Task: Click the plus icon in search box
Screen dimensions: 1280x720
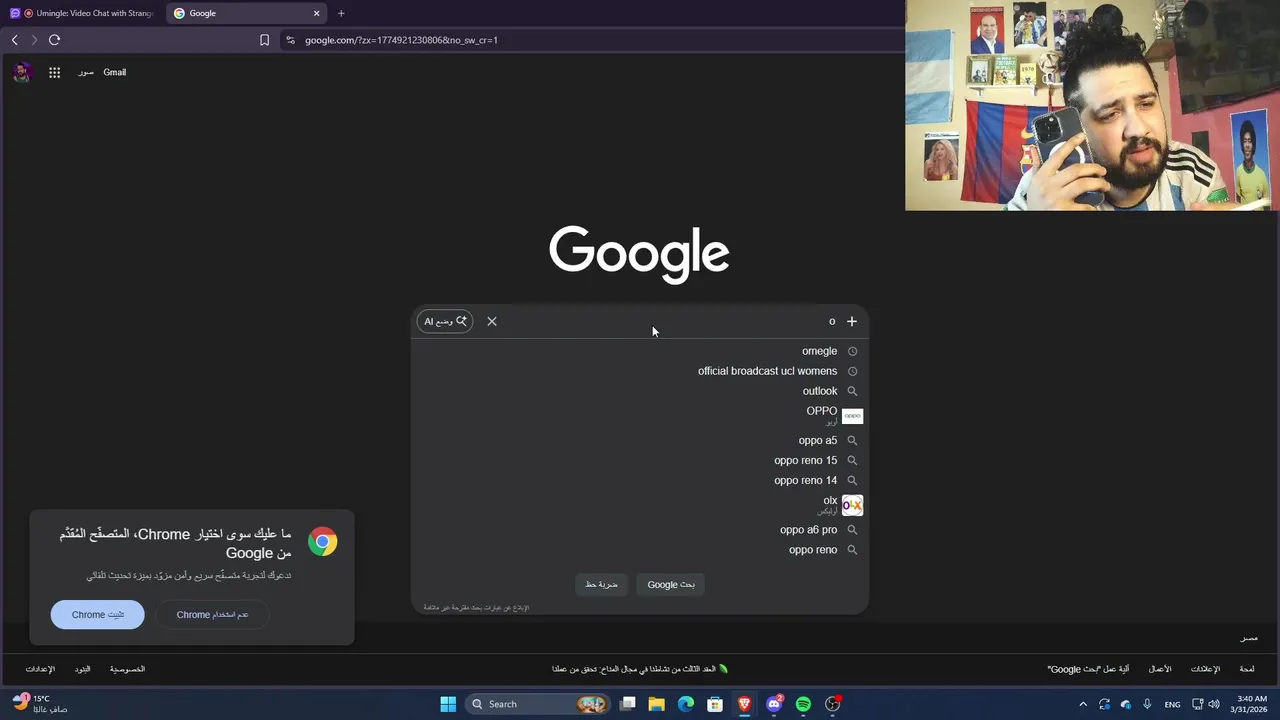Action: pos(852,321)
